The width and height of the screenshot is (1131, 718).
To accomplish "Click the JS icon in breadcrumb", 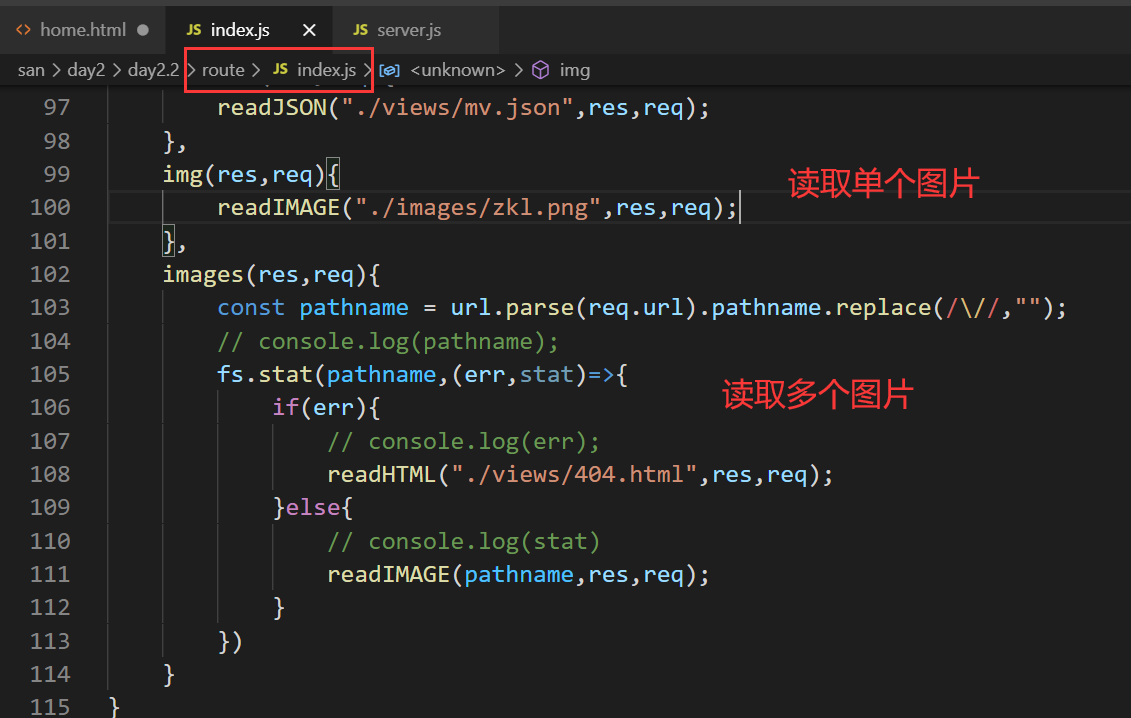I will coord(281,69).
